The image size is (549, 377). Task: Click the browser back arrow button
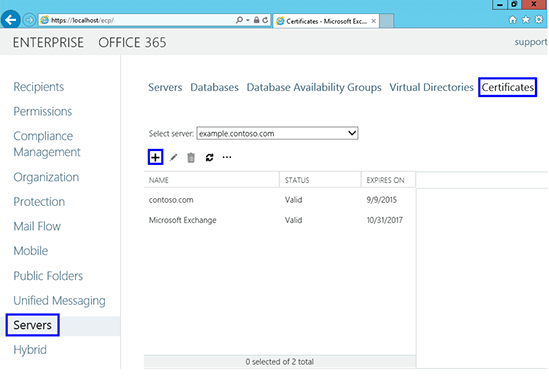click(10, 20)
